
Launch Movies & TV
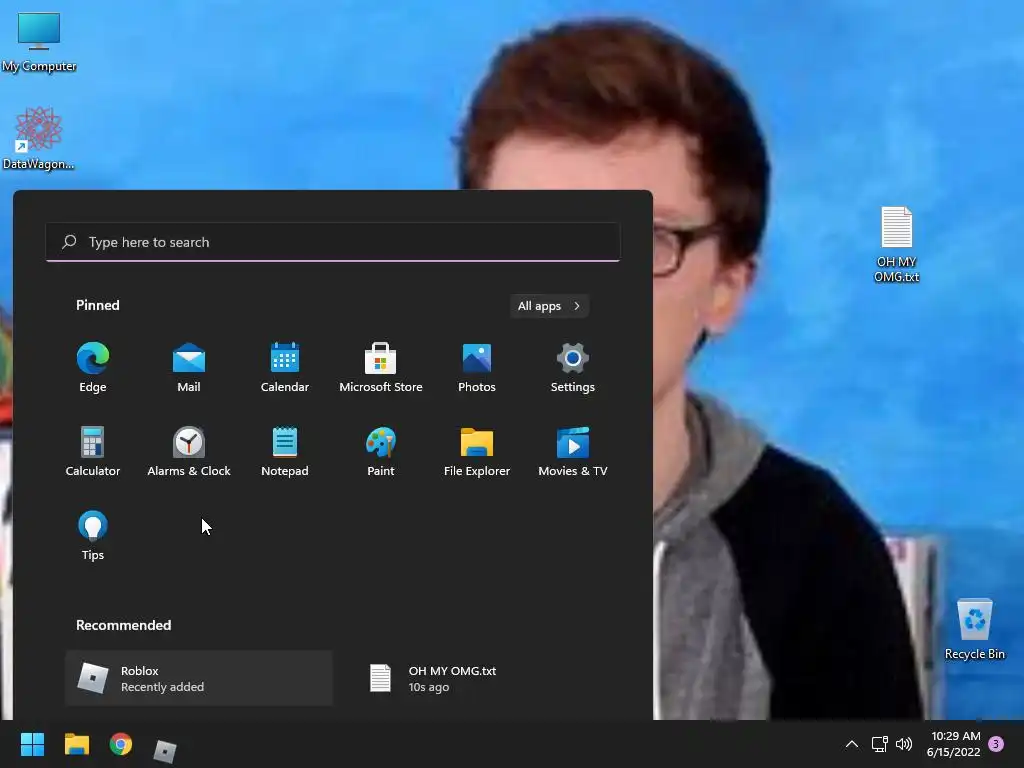point(573,451)
